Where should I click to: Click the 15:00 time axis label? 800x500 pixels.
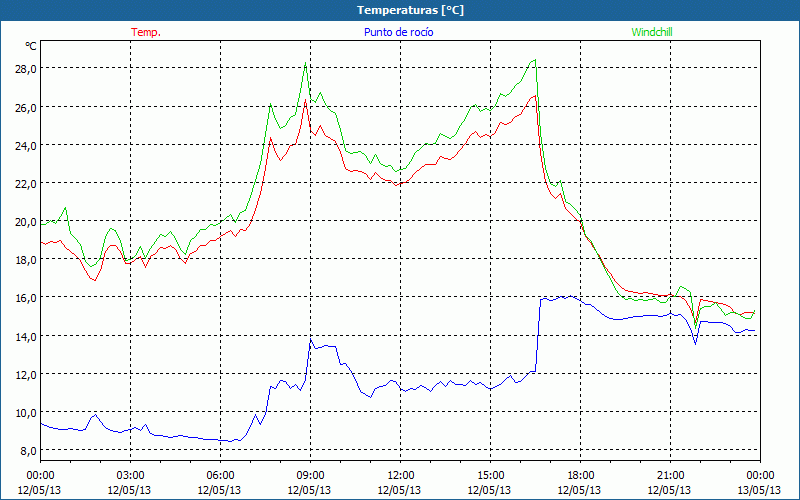[x=490, y=476]
